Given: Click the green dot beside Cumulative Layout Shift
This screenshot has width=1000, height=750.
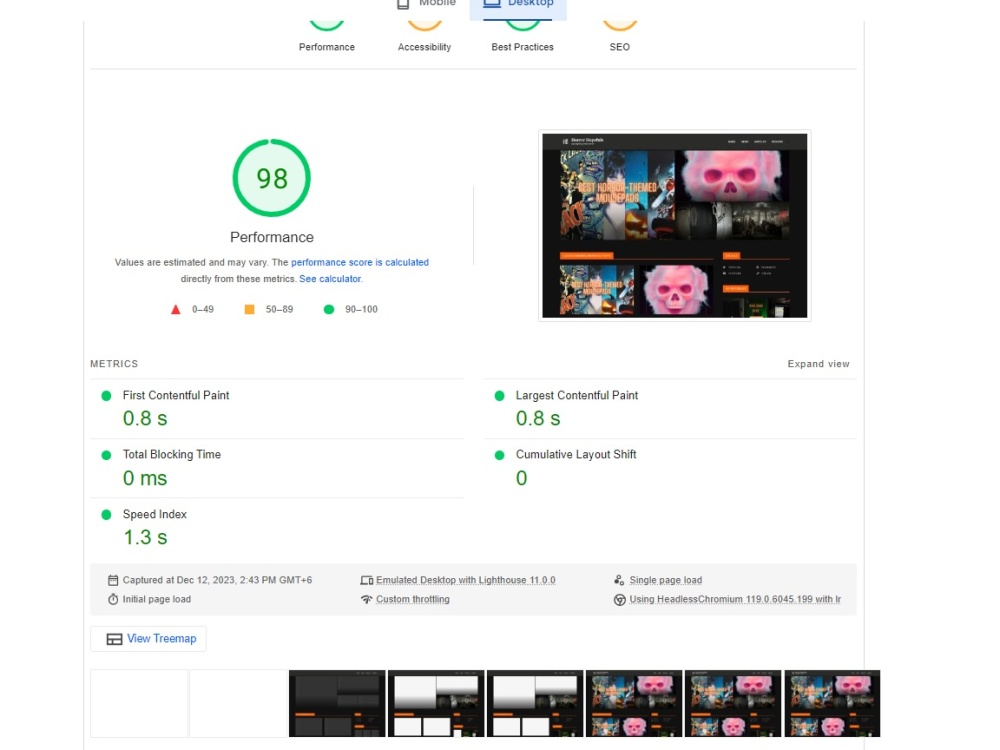Looking at the screenshot, I should pos(499,455).
